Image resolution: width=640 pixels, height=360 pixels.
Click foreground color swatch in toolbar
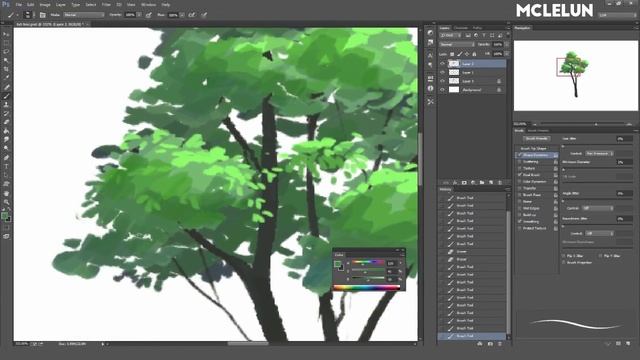[4, 216]
